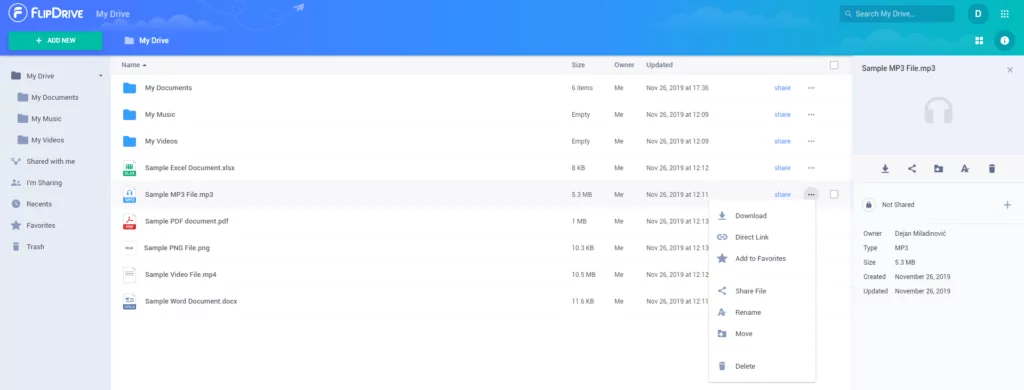Check the Sample MP3 File row checkbox
1024x390 pixels.
point(834,194)
